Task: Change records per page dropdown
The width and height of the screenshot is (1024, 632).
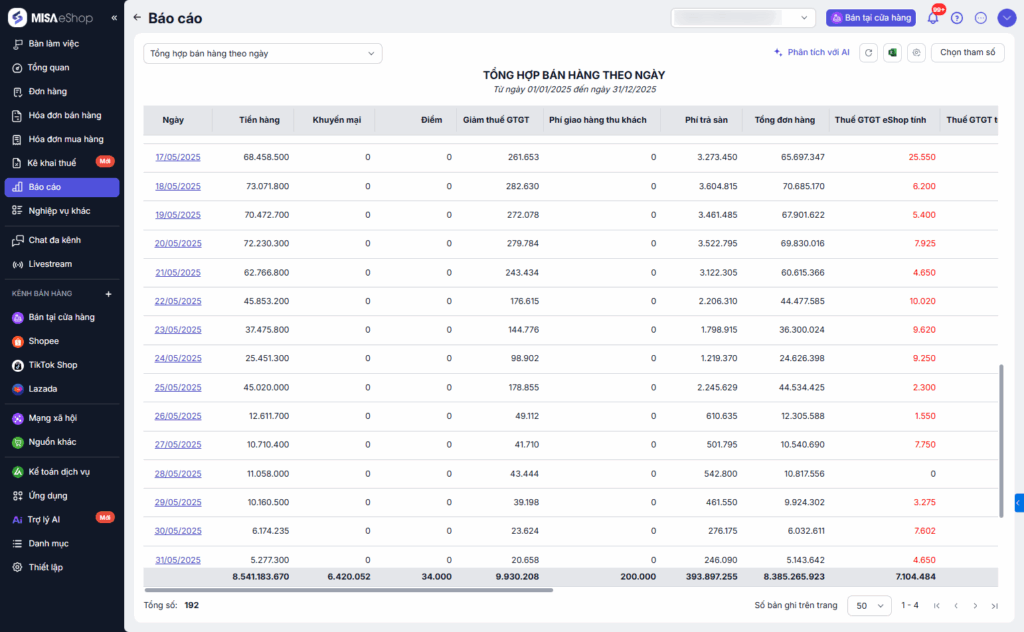Action: tap(869, 606)
